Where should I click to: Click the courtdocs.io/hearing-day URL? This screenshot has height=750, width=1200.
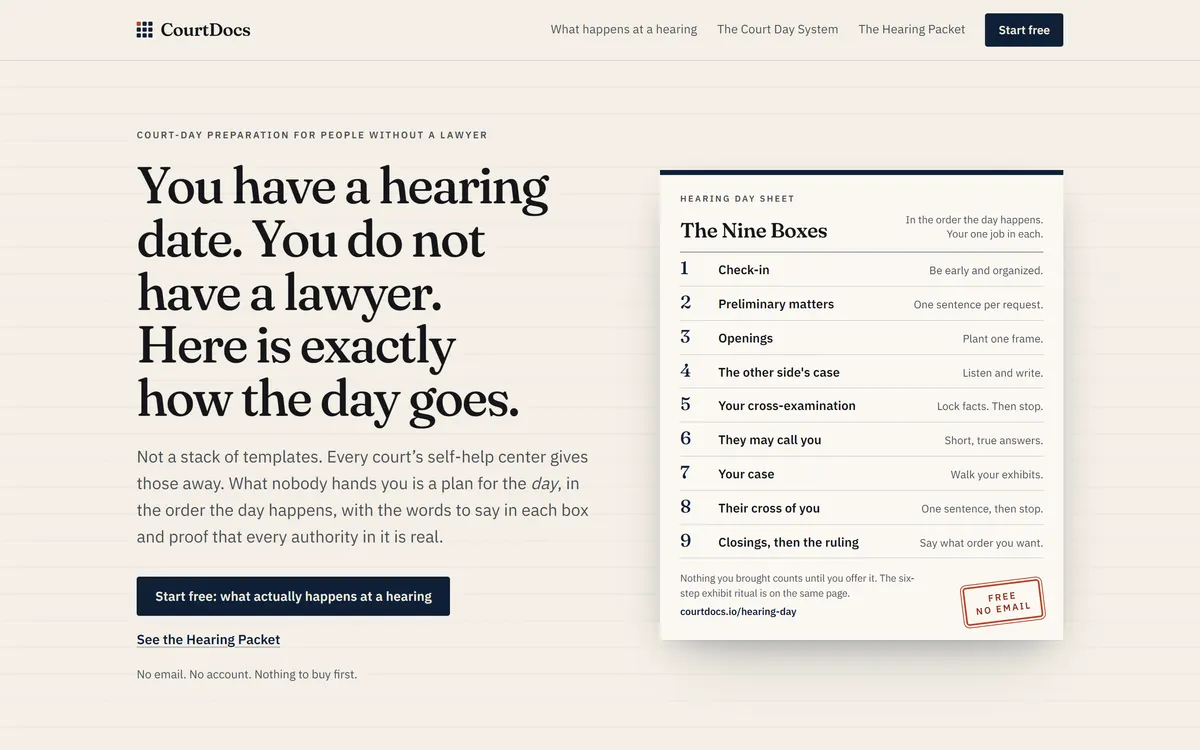click(738, 611)
